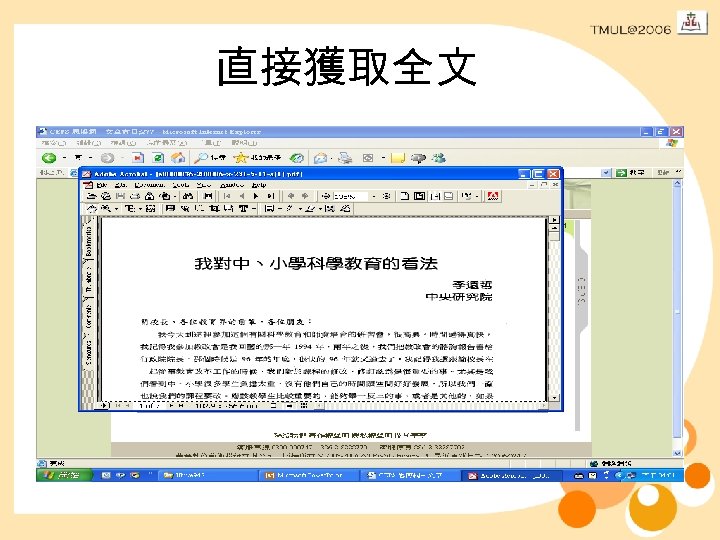Viewport: 720px width, 540px height.
Task: Select the Graphics Select tool in Acrobat
Action: 151,208
